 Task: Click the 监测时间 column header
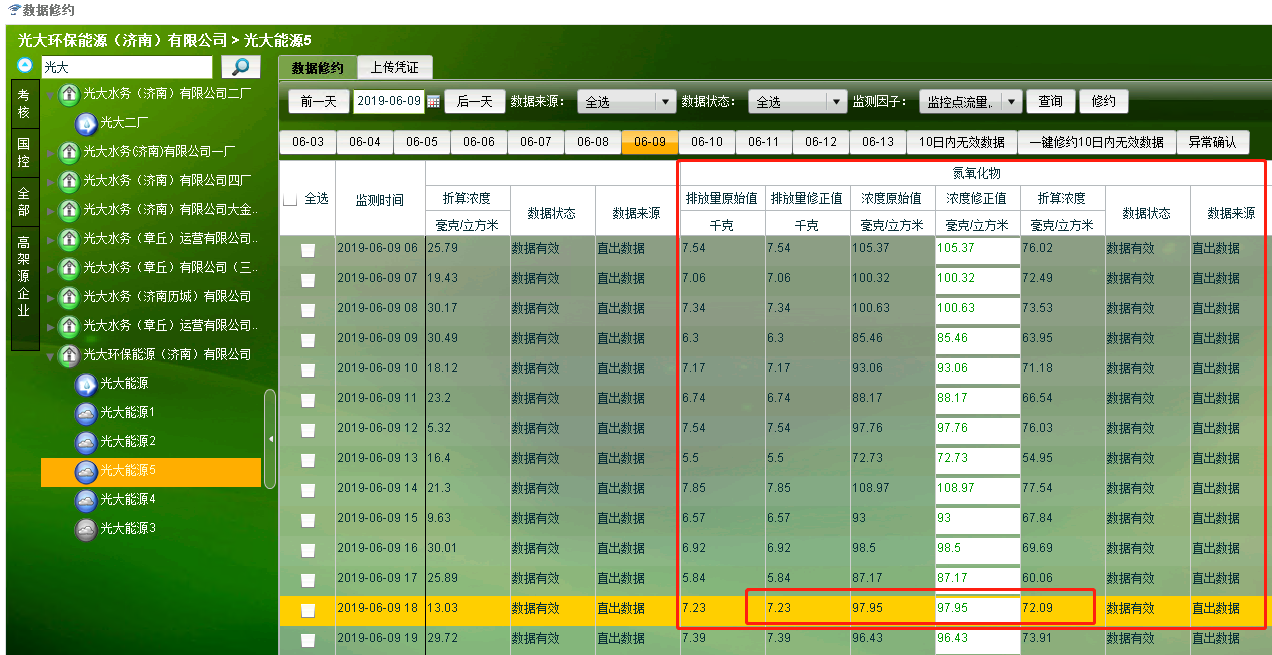[x=380, y=200]
